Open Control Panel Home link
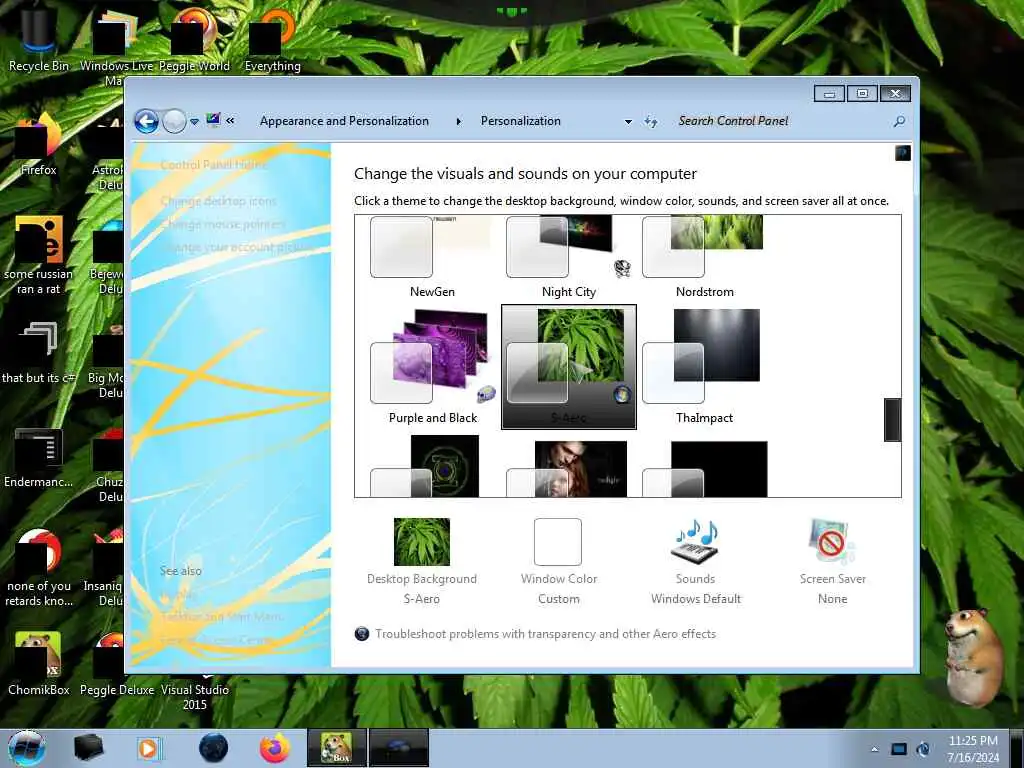1024x768 pixels. pos(214,165)
